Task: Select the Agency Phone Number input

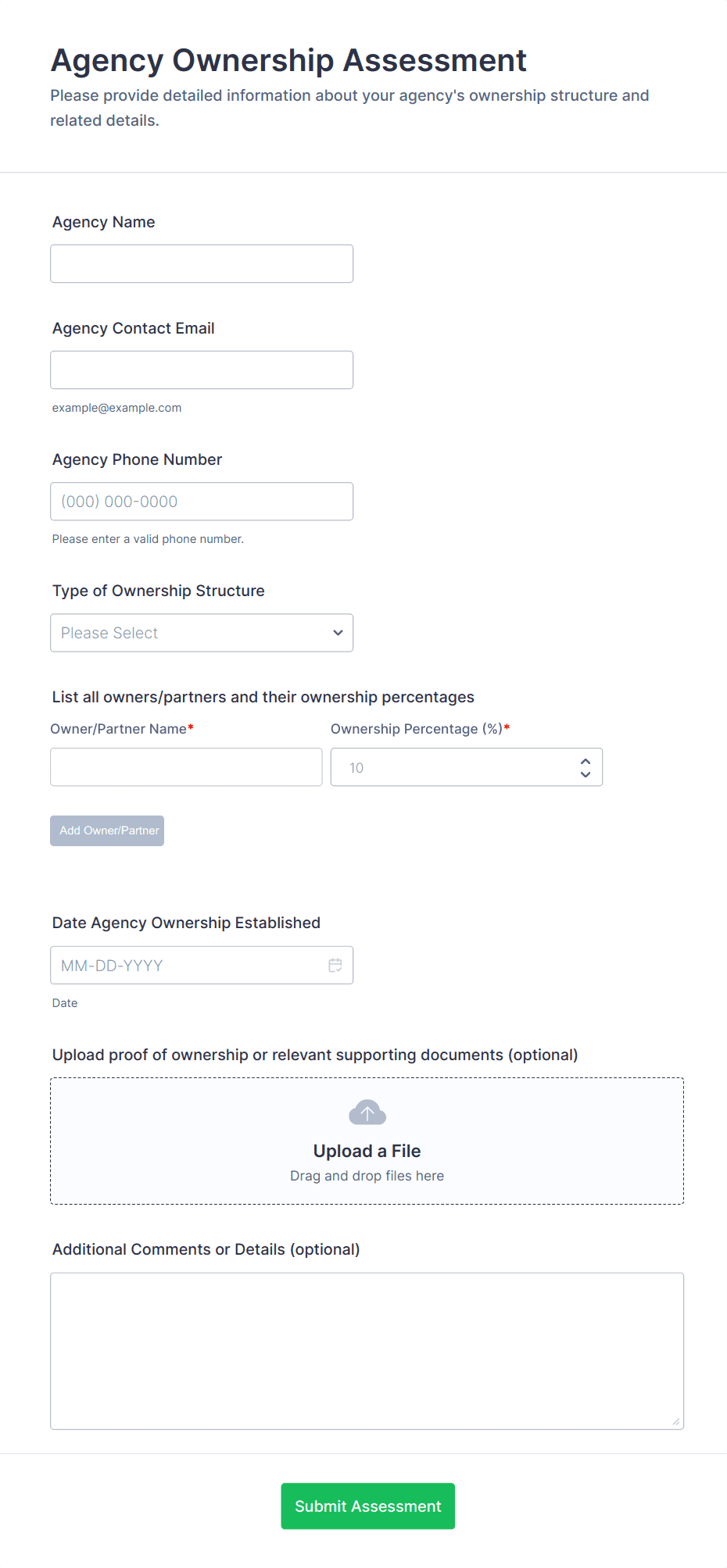Action: 202,502
